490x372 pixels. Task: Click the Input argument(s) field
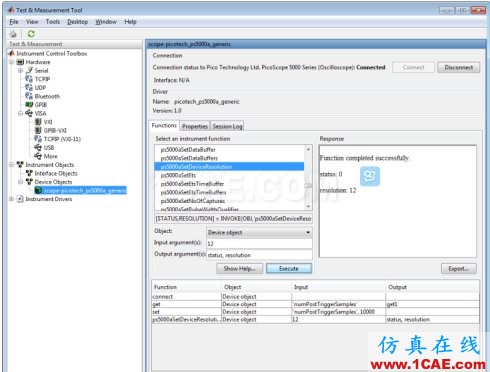coord(259,244)
